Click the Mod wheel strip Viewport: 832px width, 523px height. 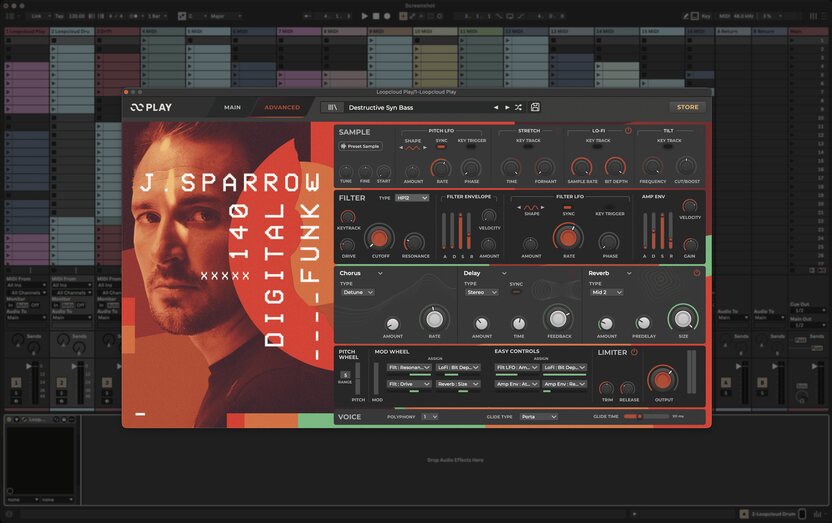point(376,379)
